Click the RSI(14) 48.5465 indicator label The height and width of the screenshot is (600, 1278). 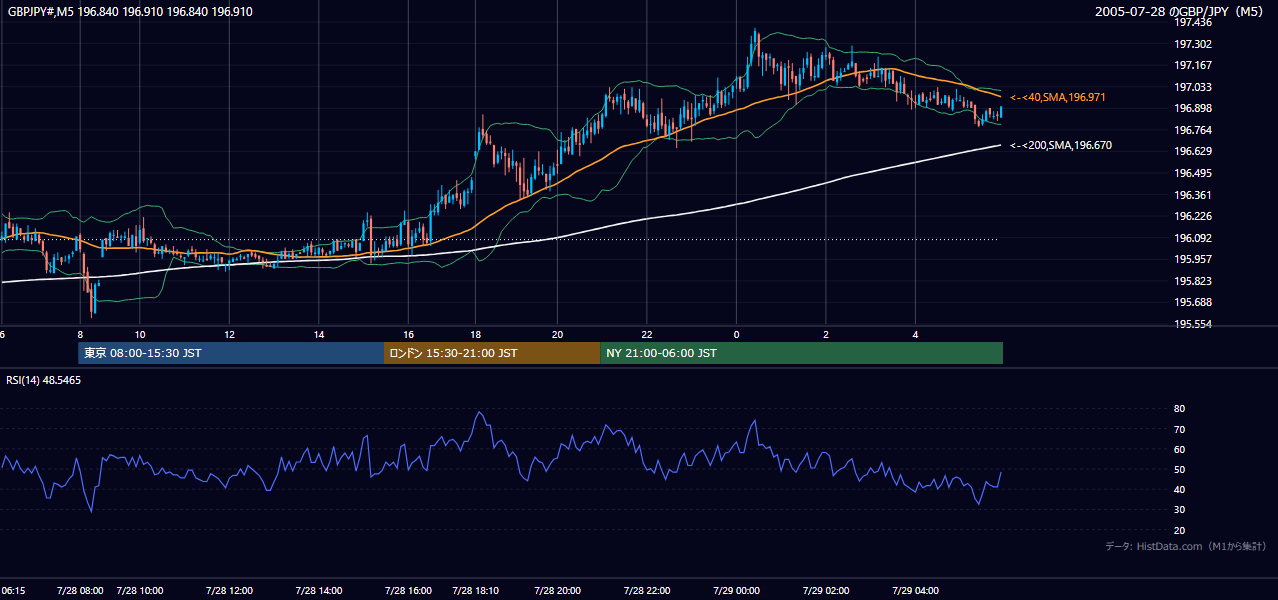tap(44, 380)
